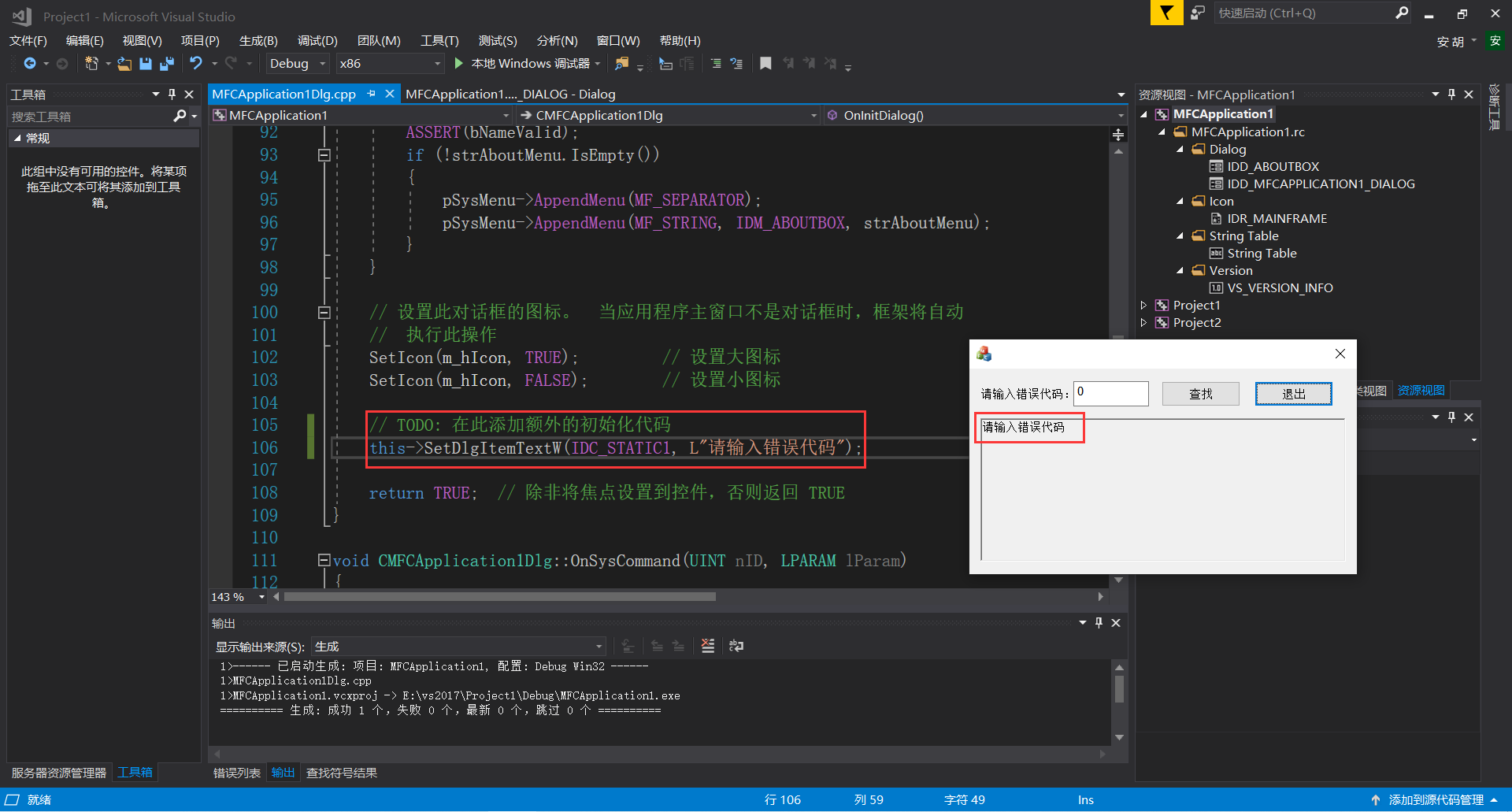Switch to the MFCApplication1 DIALOG tab
1512x812 pixels.
[x=510, y=94]
